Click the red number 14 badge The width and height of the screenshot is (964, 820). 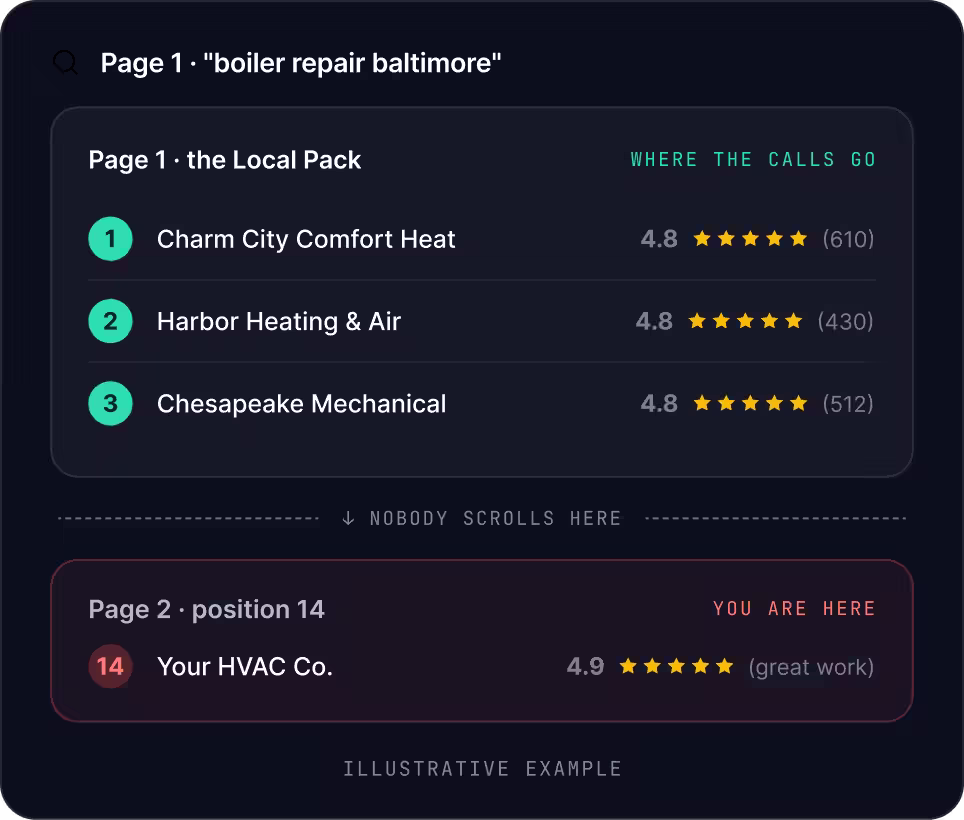pyautogui.click(x=111, y=666)
